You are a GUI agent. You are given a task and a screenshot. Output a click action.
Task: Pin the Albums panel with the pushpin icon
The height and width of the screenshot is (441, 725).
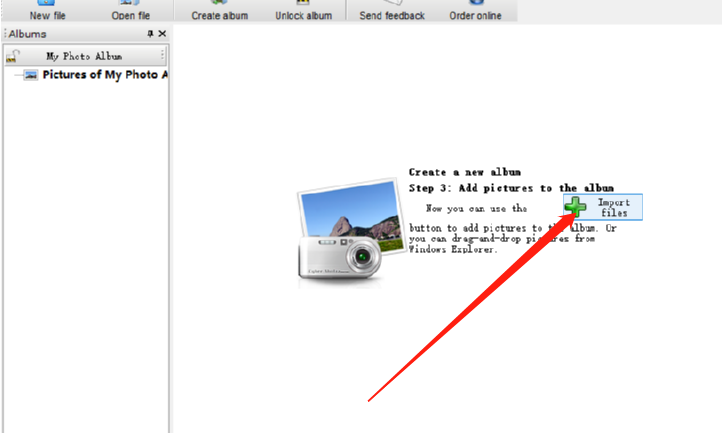(x=150, y=34)
